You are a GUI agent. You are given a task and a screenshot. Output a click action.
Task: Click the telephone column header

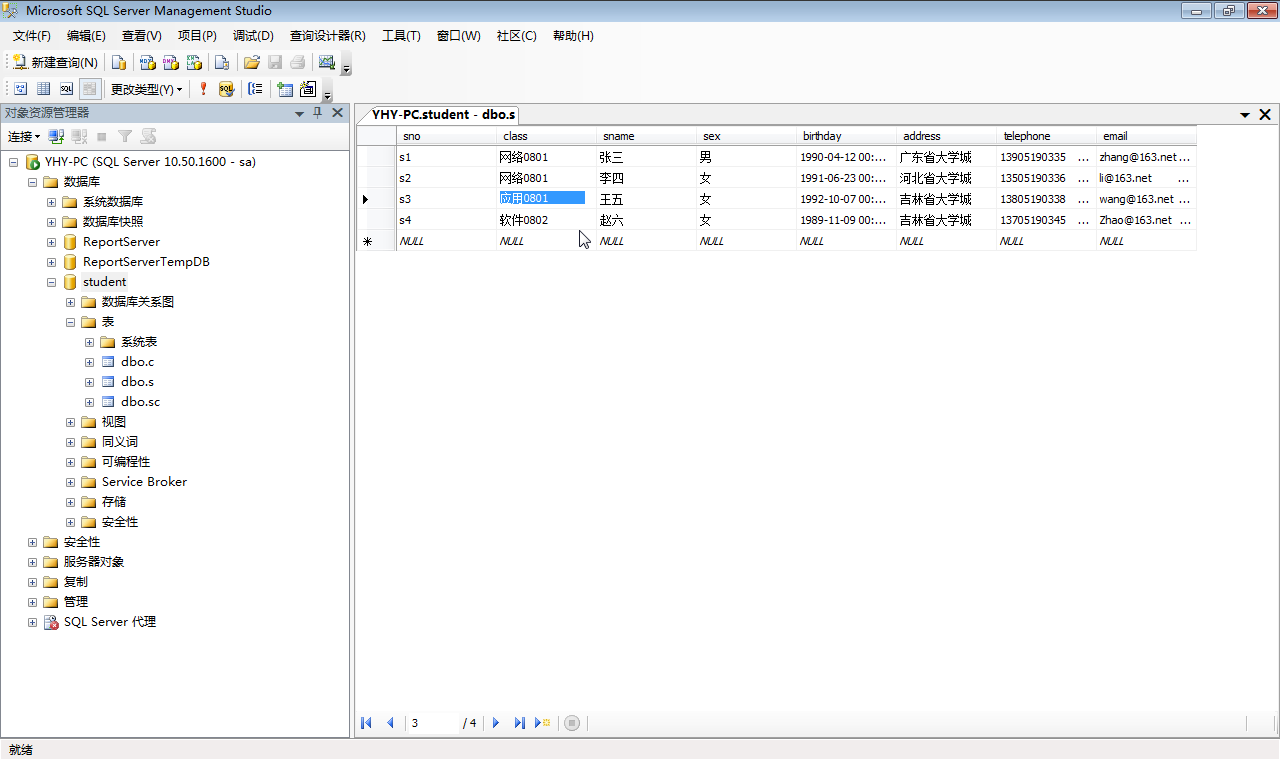[1046, 136]
